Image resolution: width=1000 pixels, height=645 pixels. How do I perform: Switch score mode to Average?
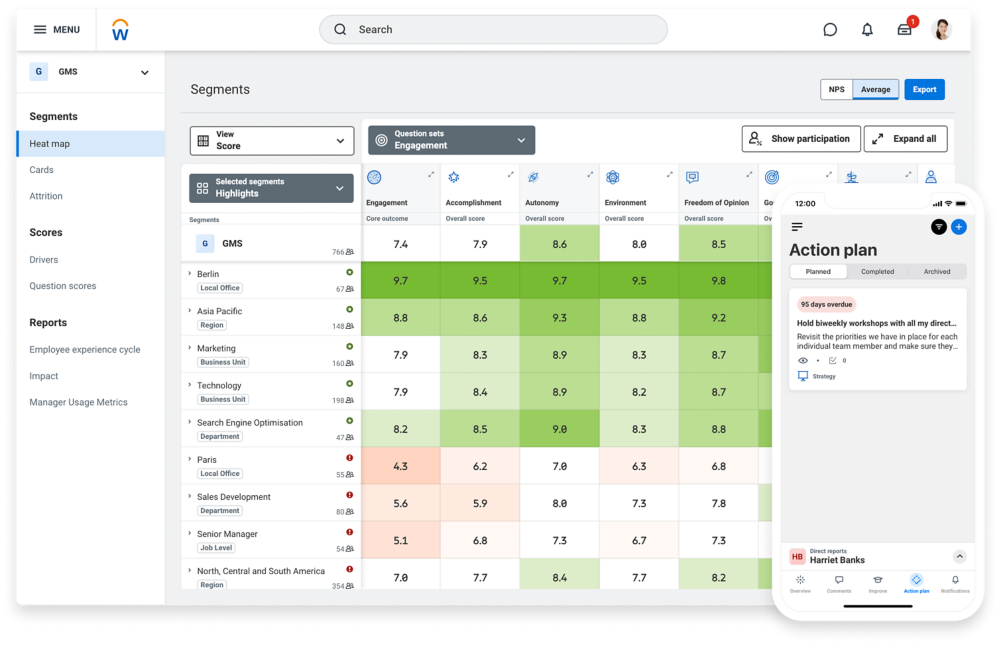point(875,89)
